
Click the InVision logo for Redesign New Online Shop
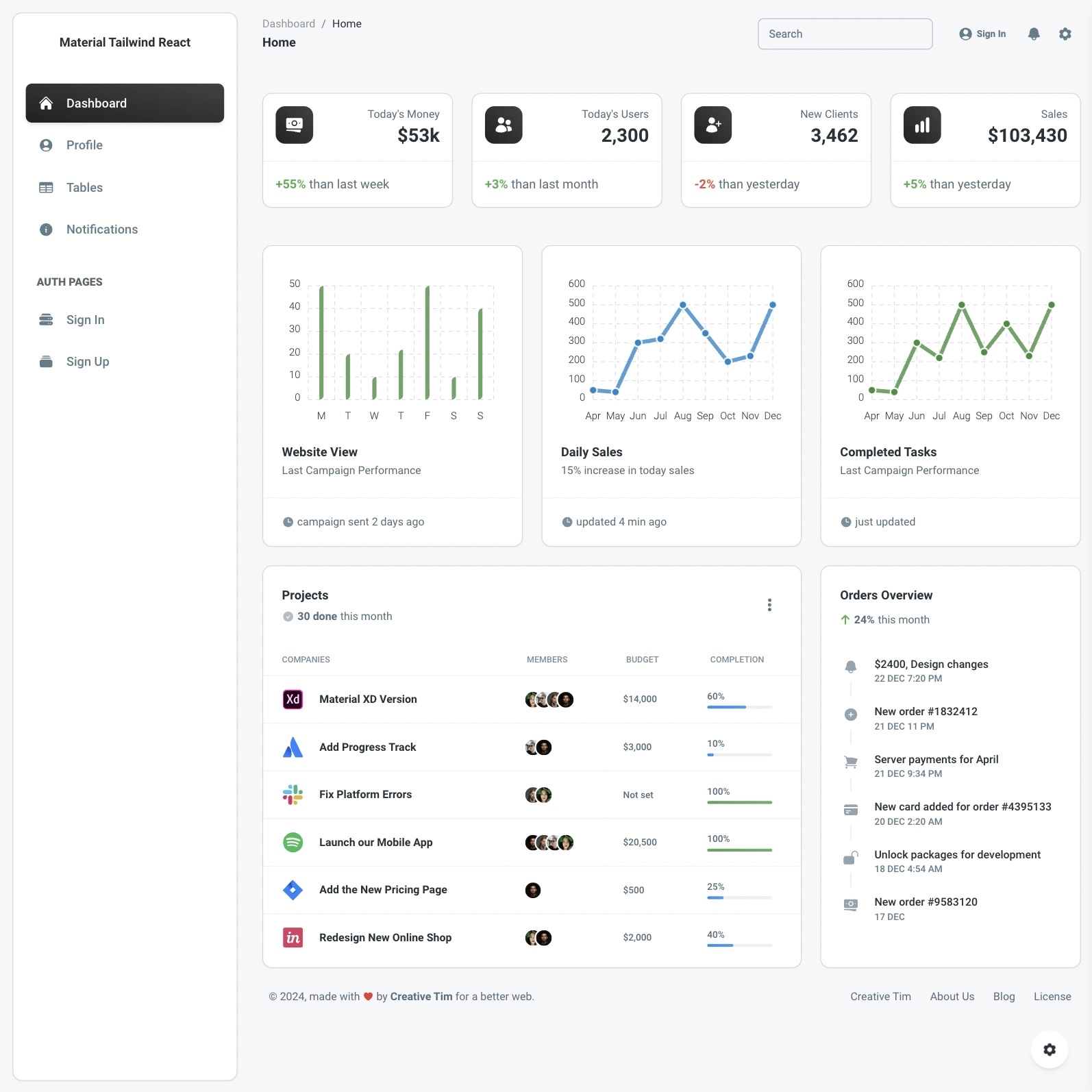point(293,937)
